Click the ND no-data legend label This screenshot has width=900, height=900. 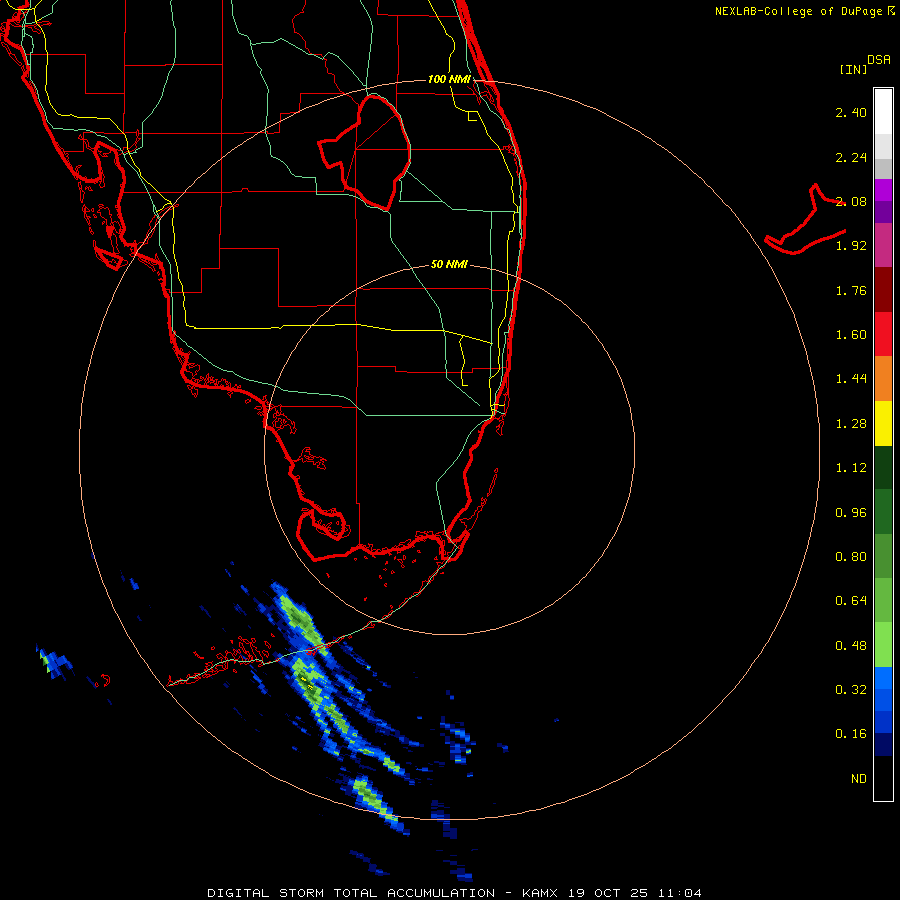pos(859,779)
